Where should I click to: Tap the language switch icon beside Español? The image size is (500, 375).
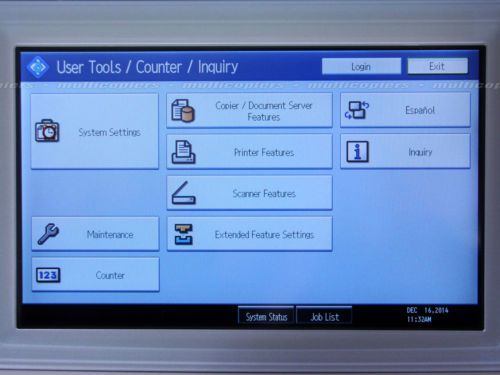[x=357, y=110]
